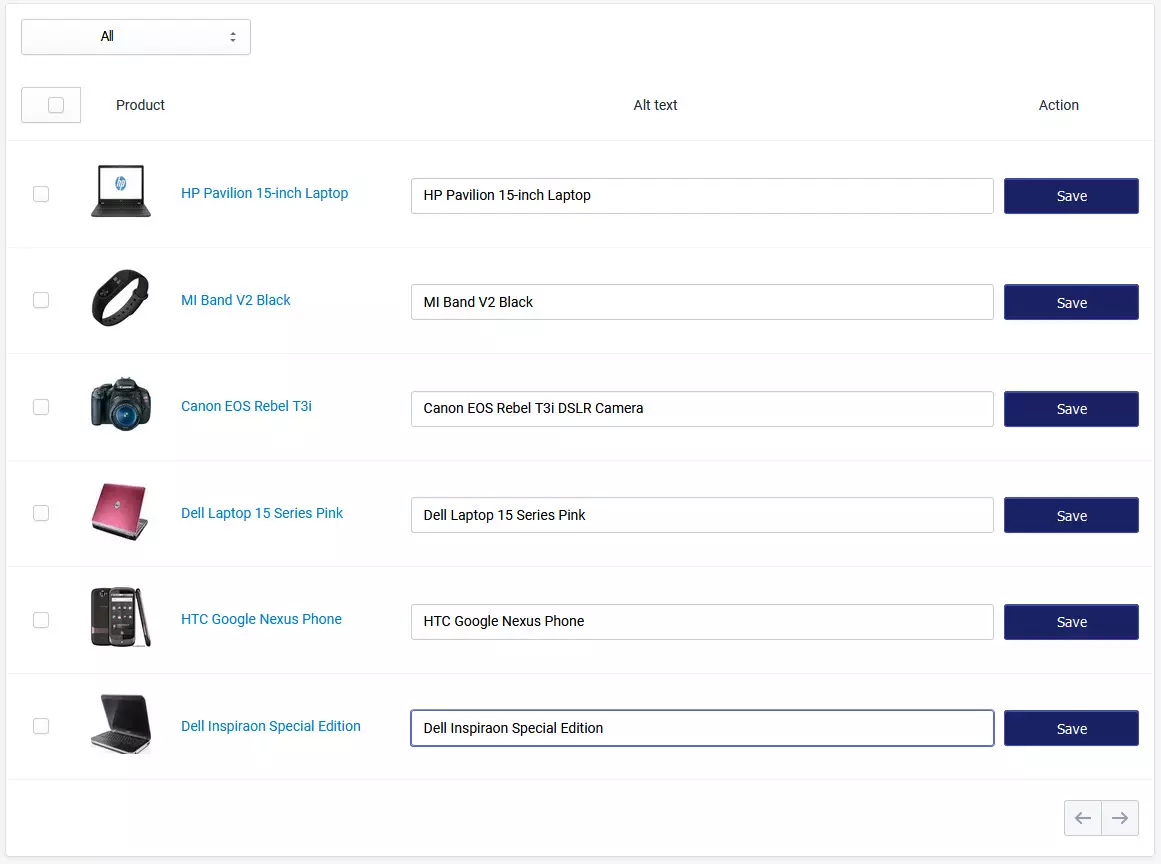Image resolution: width=1161 pixels, height=864 pixels.
Task: Edit alt text field for HTC Google Nexus Phone
Action: click(702, 622)
